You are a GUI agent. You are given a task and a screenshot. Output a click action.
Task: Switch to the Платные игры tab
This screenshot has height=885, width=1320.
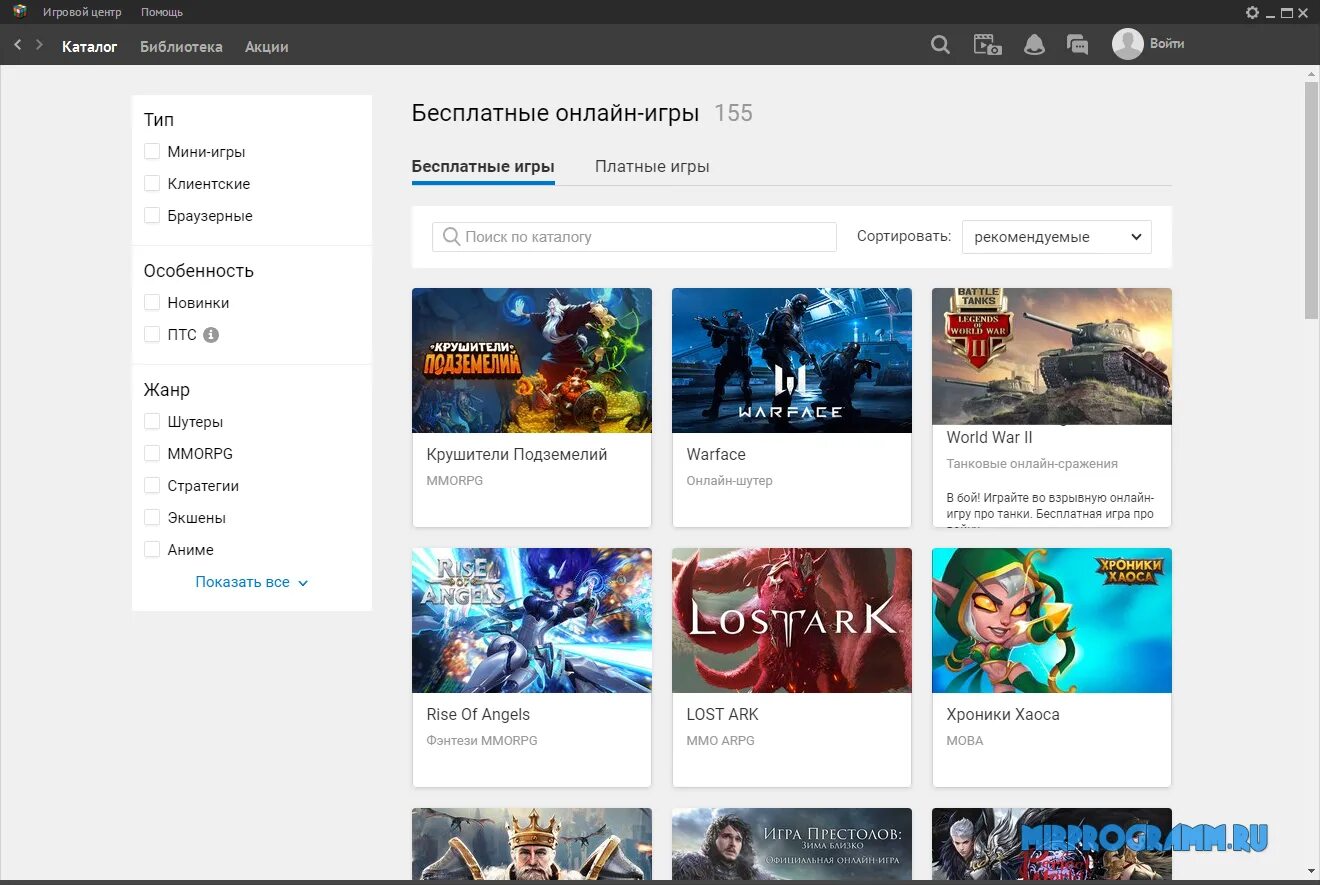pyautogui.click(x=652, y=166)
